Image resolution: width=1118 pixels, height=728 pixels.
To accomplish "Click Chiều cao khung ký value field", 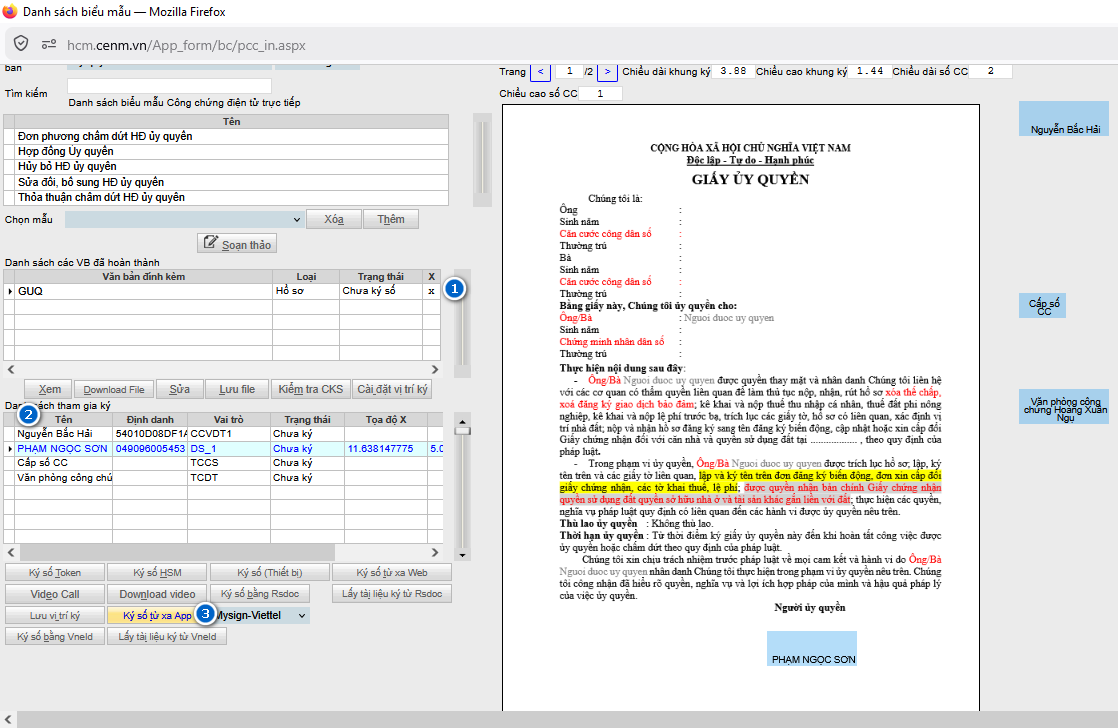I will [x=870, y=71].
